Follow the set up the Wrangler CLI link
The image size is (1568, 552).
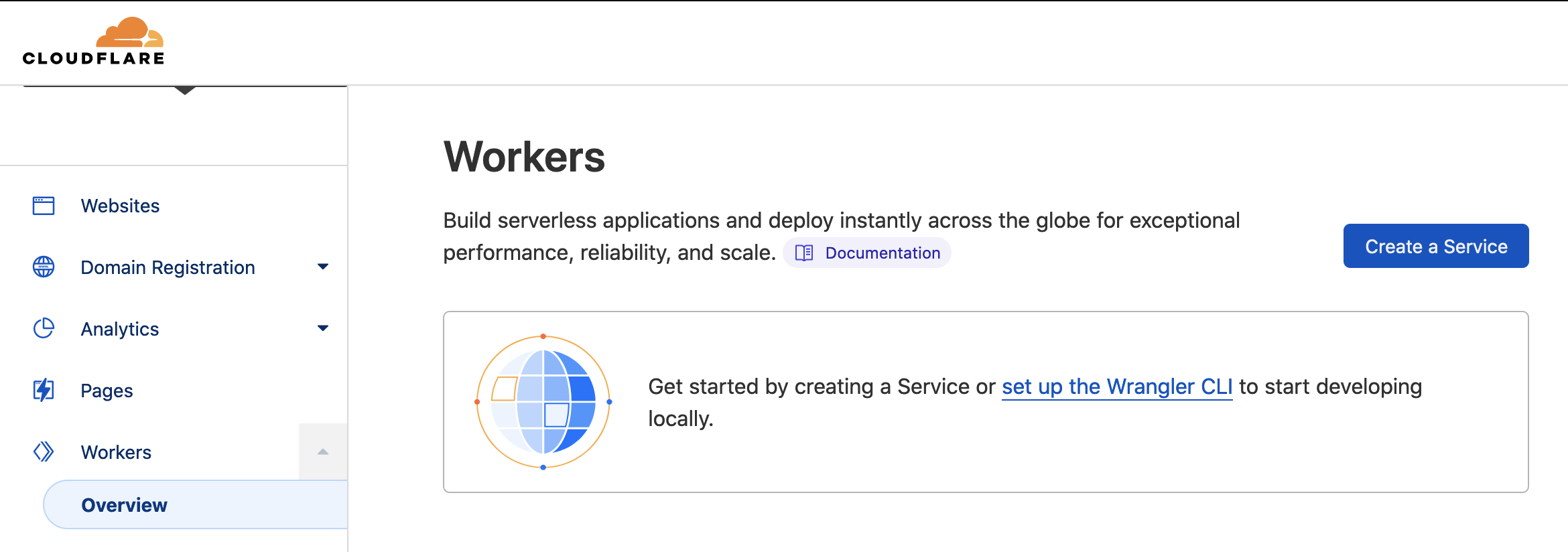point(1117,387)
